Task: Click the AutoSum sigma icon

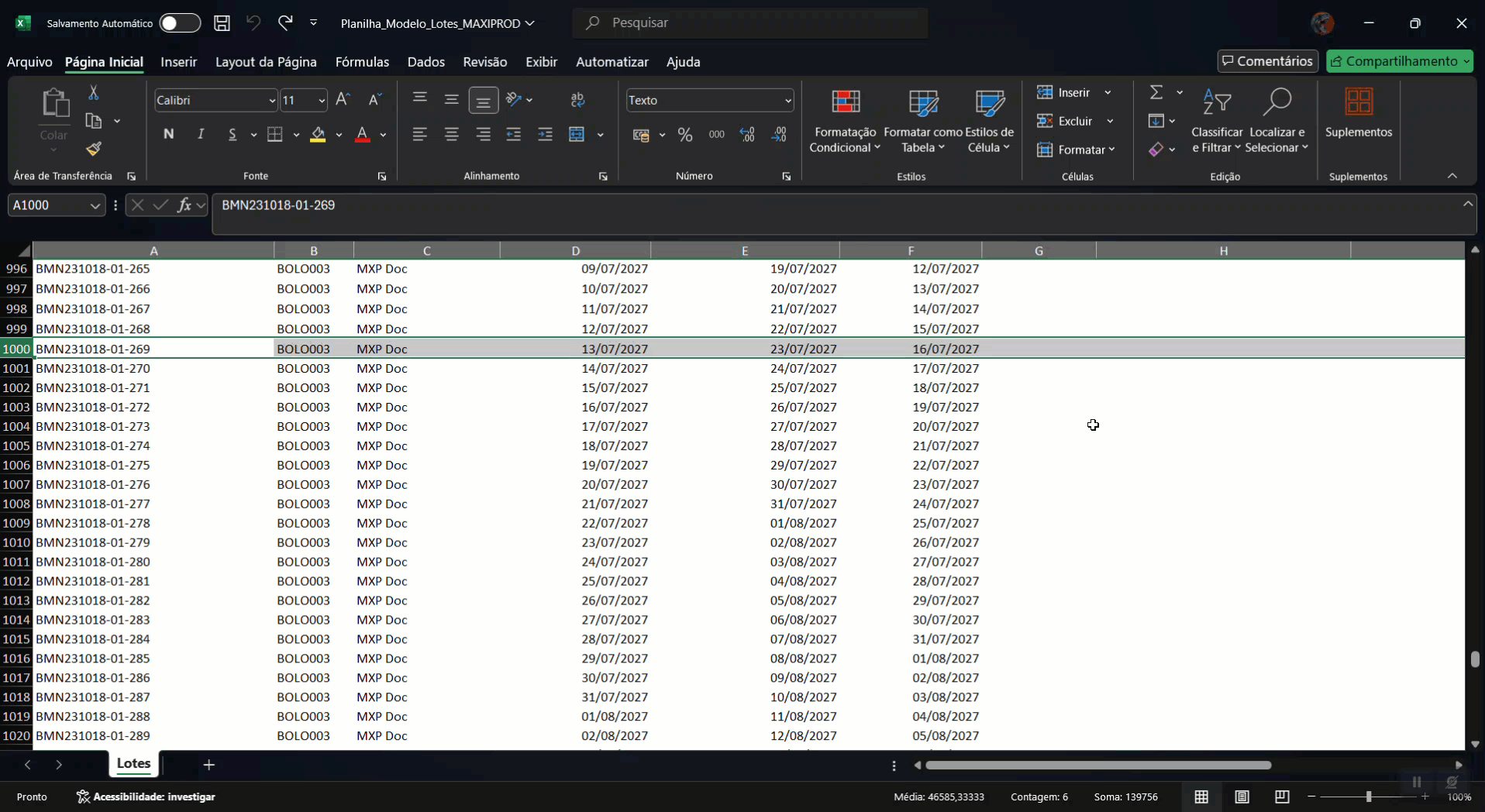Action: click(1156, 93)
